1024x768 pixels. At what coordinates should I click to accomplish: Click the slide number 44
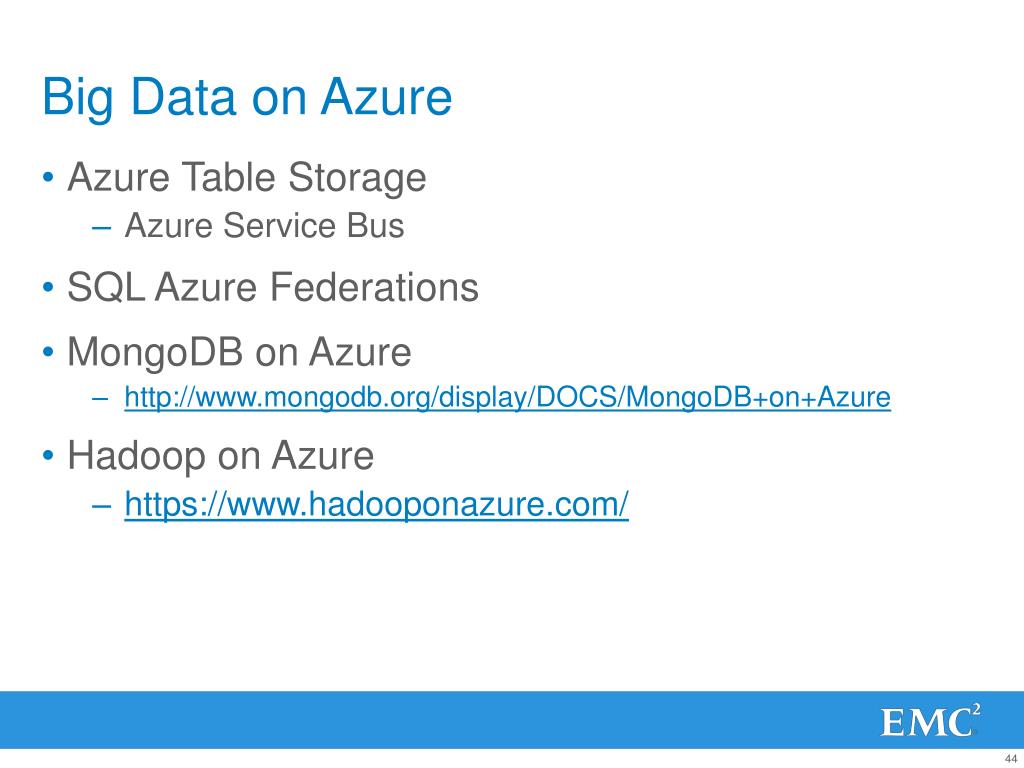1010,760
